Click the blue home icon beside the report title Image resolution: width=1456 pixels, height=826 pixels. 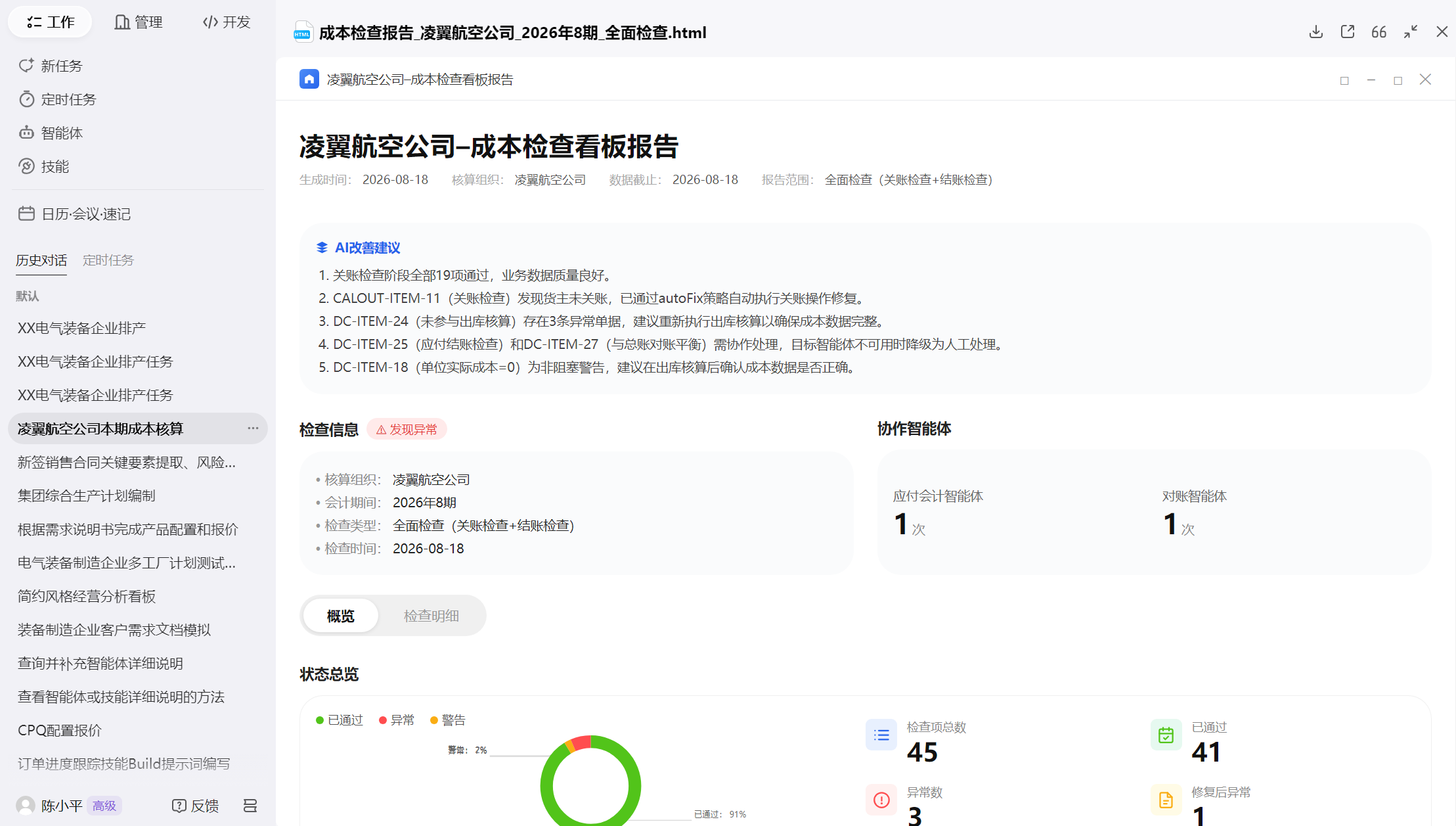tap(309, 79)
